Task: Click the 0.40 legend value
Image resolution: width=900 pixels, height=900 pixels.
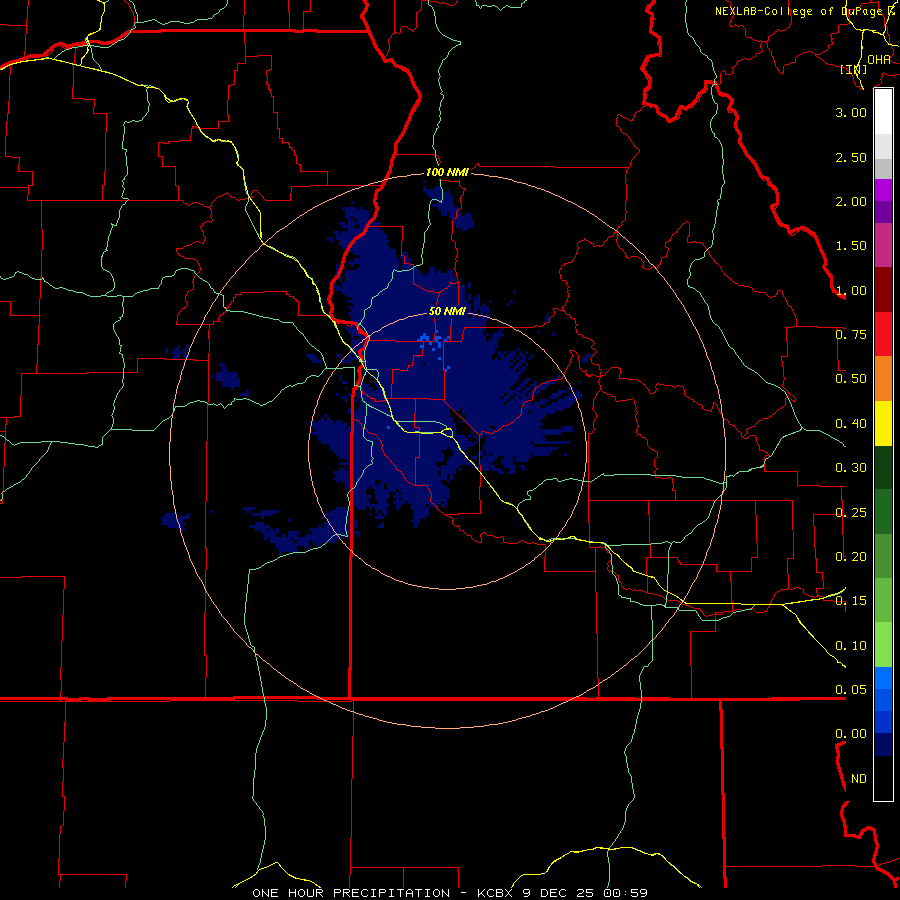Action: (851, 424)
